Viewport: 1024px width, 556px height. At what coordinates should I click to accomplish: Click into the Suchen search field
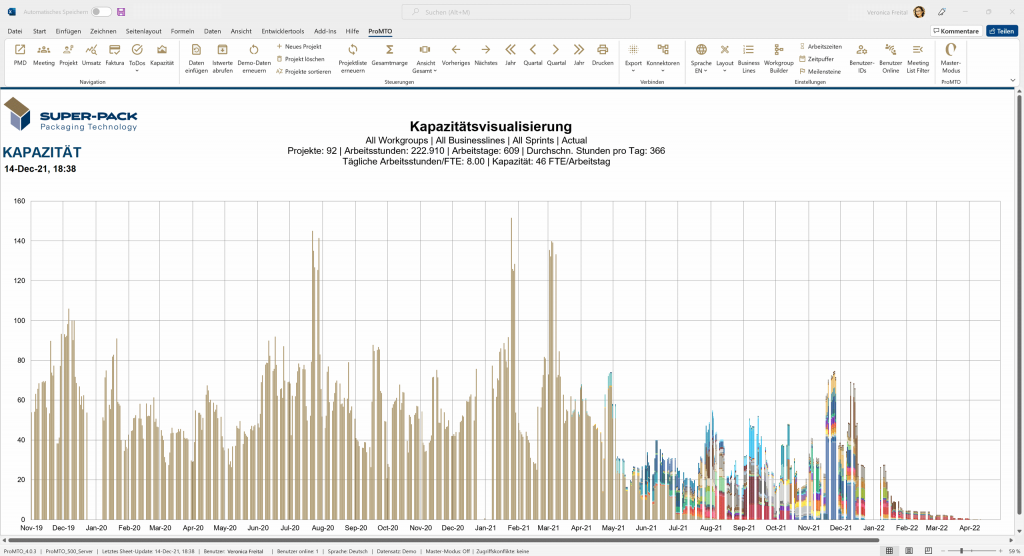(x=510, y=12)
